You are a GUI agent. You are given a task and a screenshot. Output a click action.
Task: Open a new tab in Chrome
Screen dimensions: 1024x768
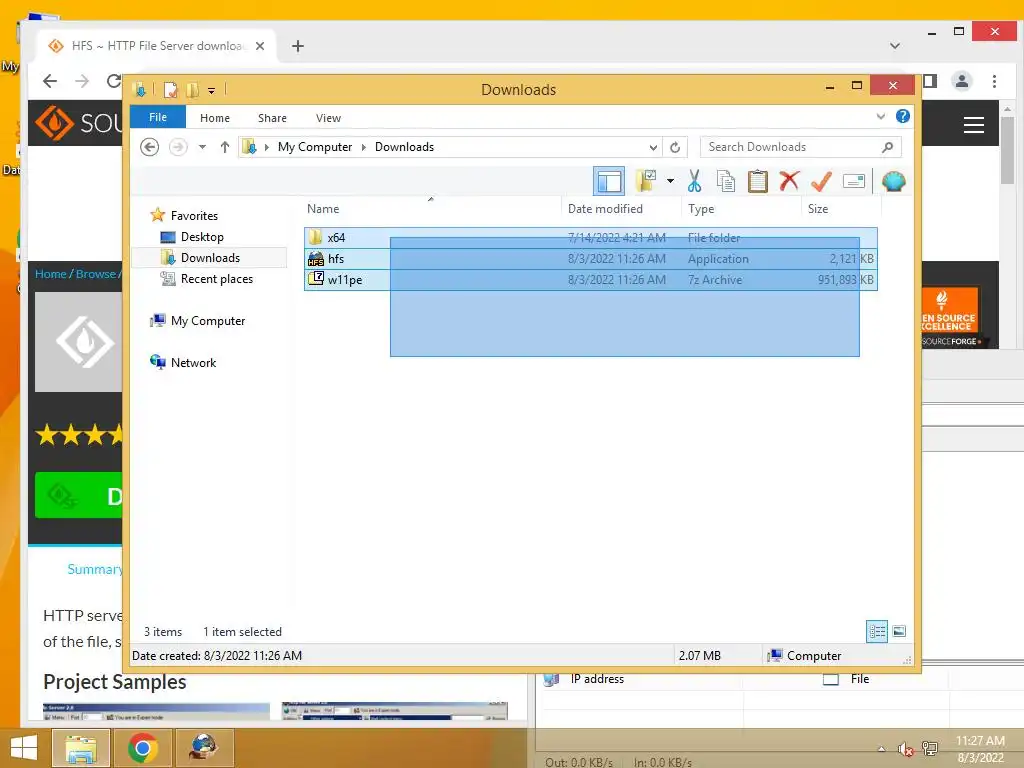click(x=298, y=46)
